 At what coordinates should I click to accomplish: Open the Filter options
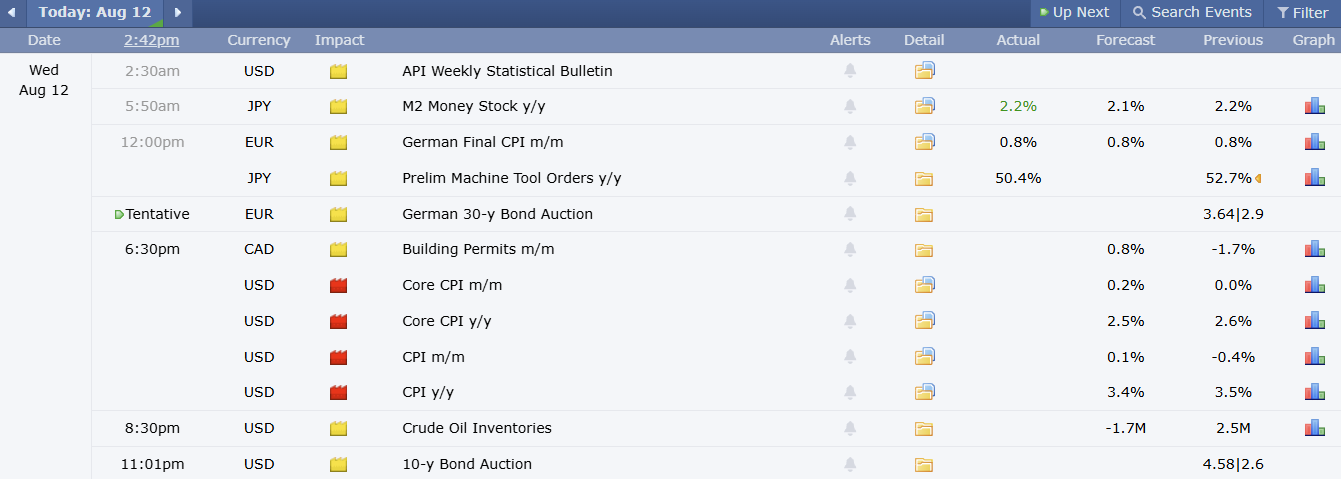point(1303,13)
